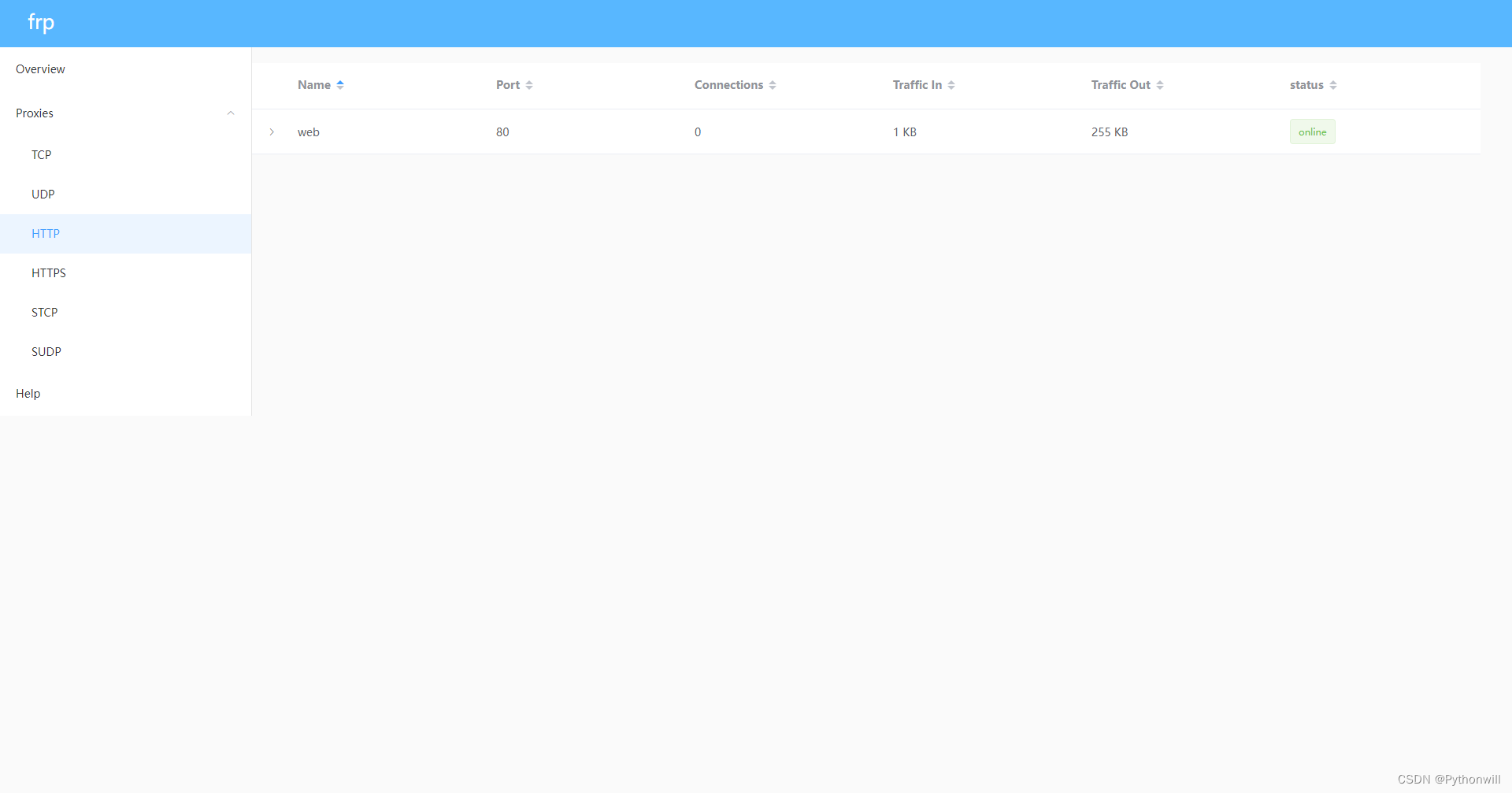Click the Connections column header label
The width and height of the screenshot is (1512, 793).
[728, 85]
